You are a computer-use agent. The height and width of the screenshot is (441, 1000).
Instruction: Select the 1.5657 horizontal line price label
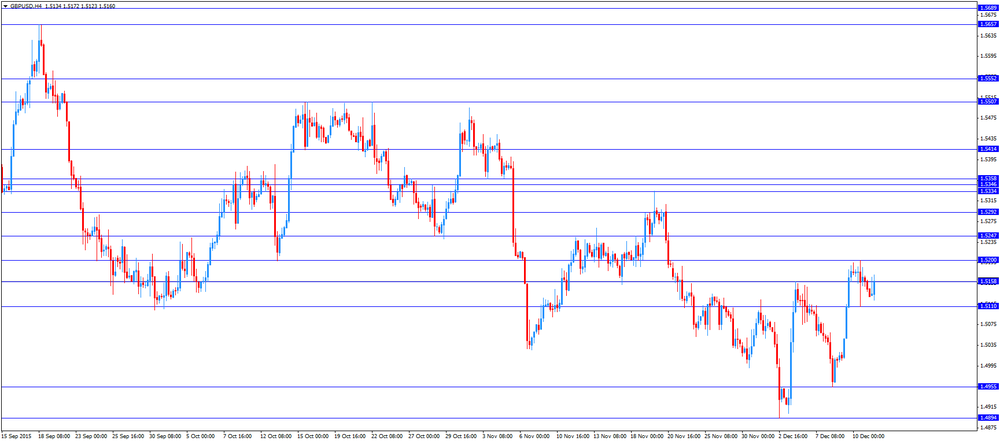988,24
